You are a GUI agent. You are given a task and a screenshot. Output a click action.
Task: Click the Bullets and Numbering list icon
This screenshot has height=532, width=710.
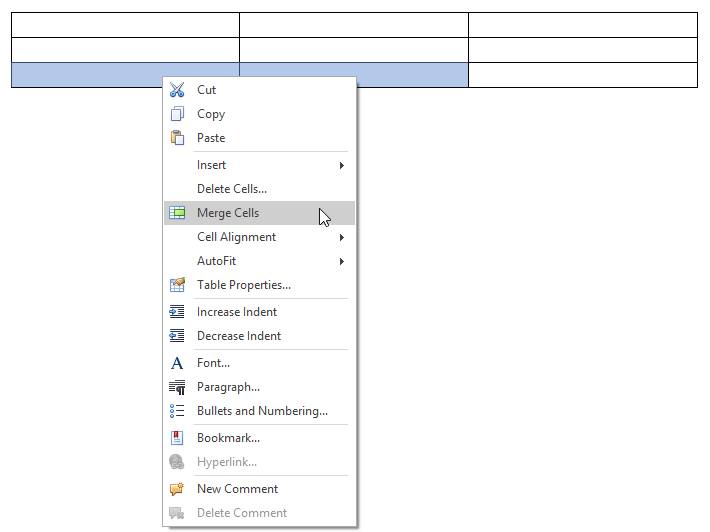pyautogui.click(x=177, y=411)
